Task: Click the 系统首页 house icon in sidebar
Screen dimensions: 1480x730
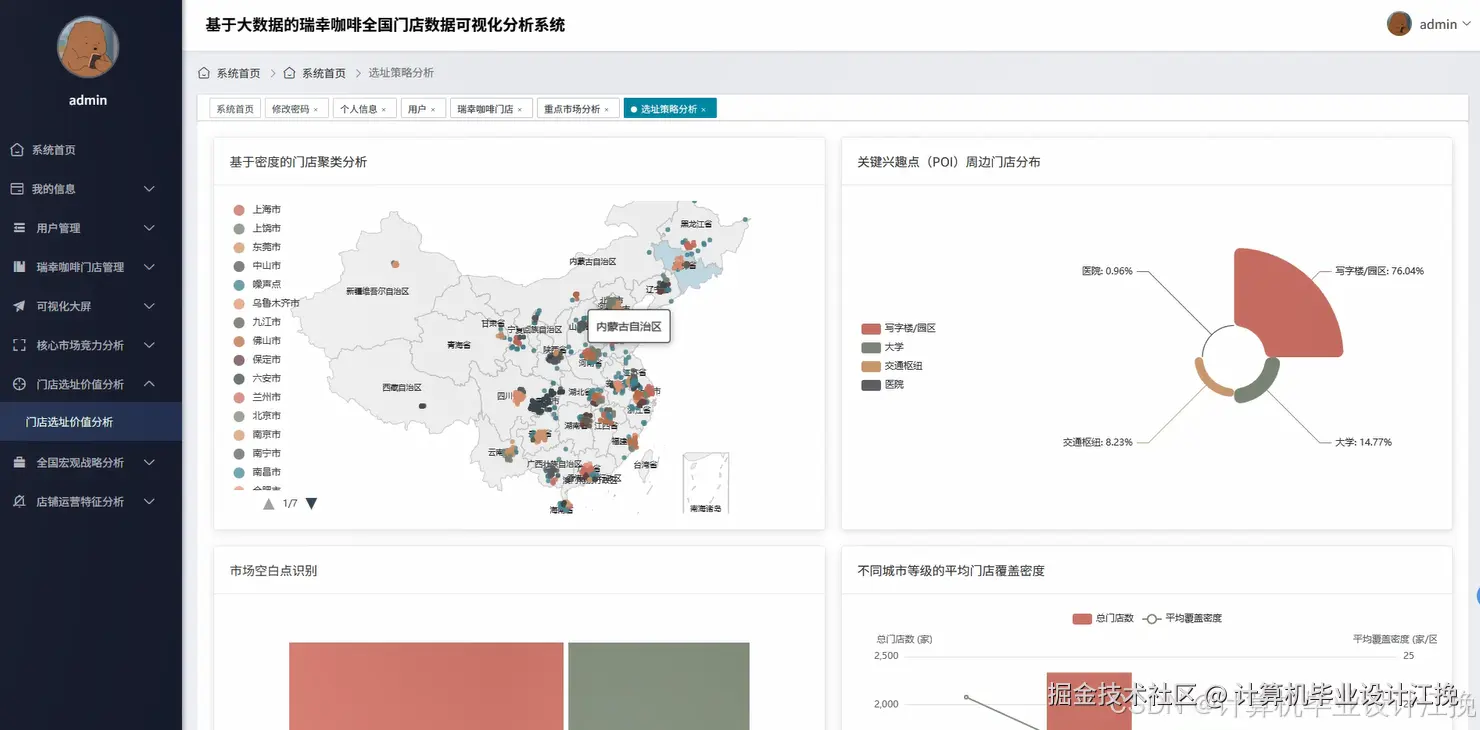Action: (17, 150)
